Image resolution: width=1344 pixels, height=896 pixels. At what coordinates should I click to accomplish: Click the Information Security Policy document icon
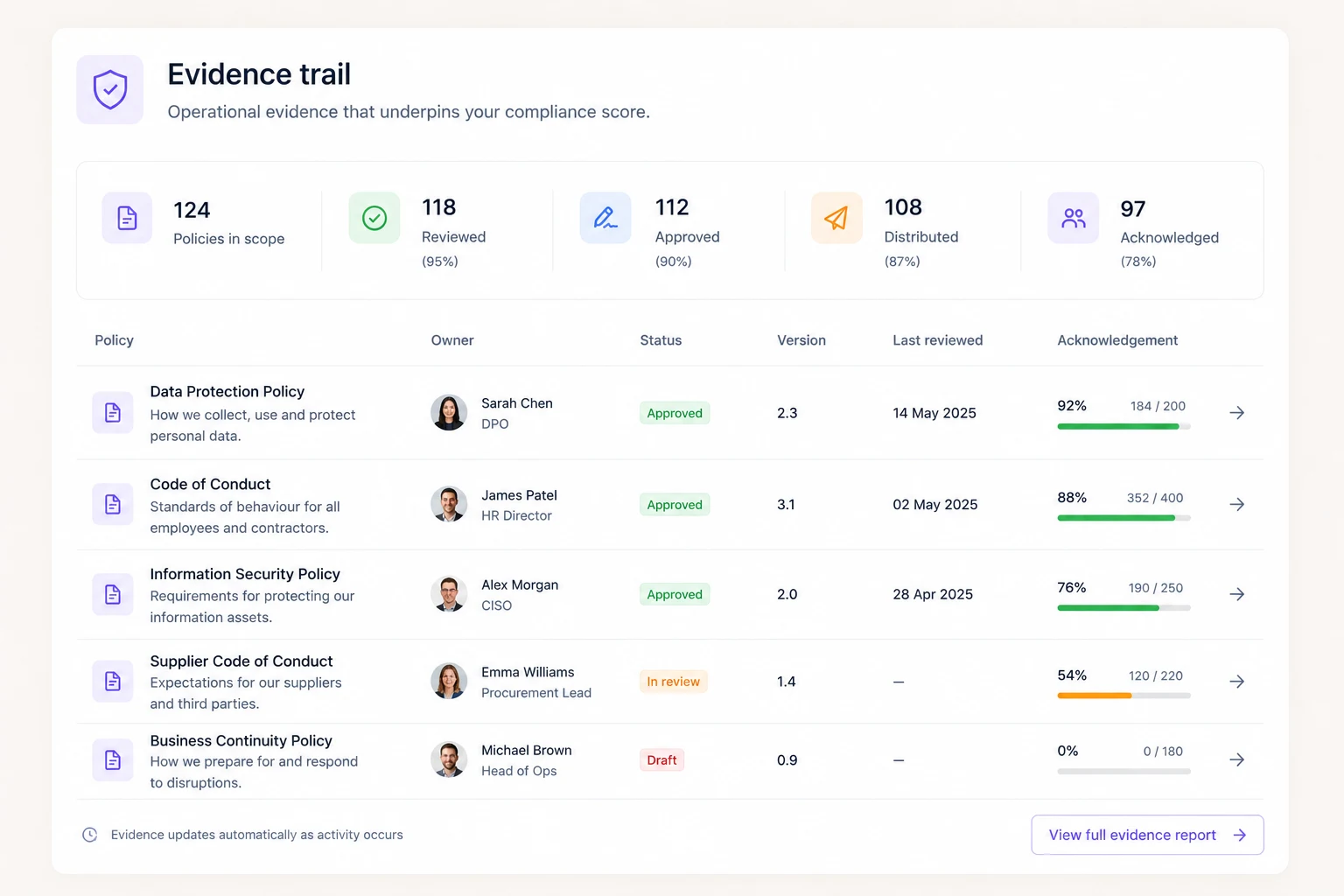pos(113,594)
